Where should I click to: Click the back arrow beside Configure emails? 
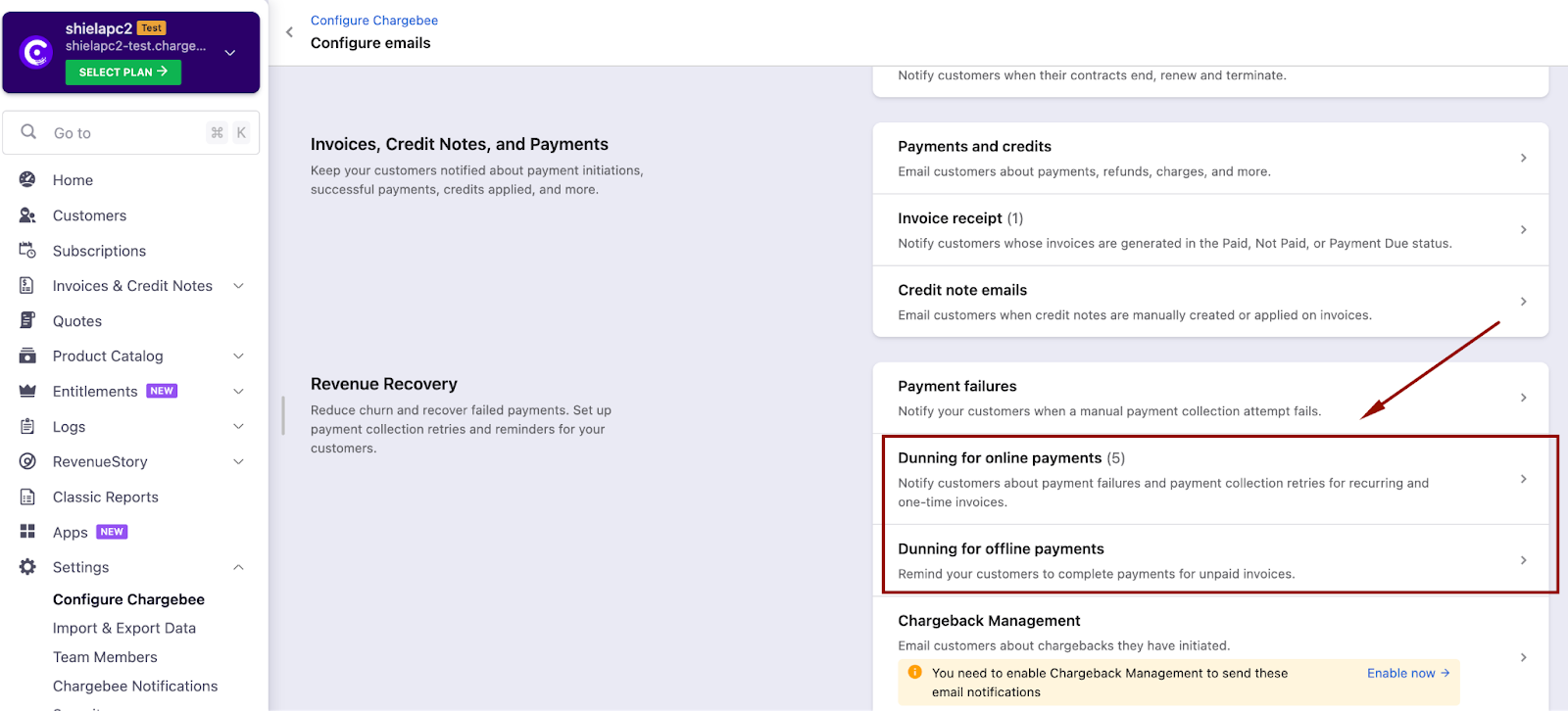point(289,32)
